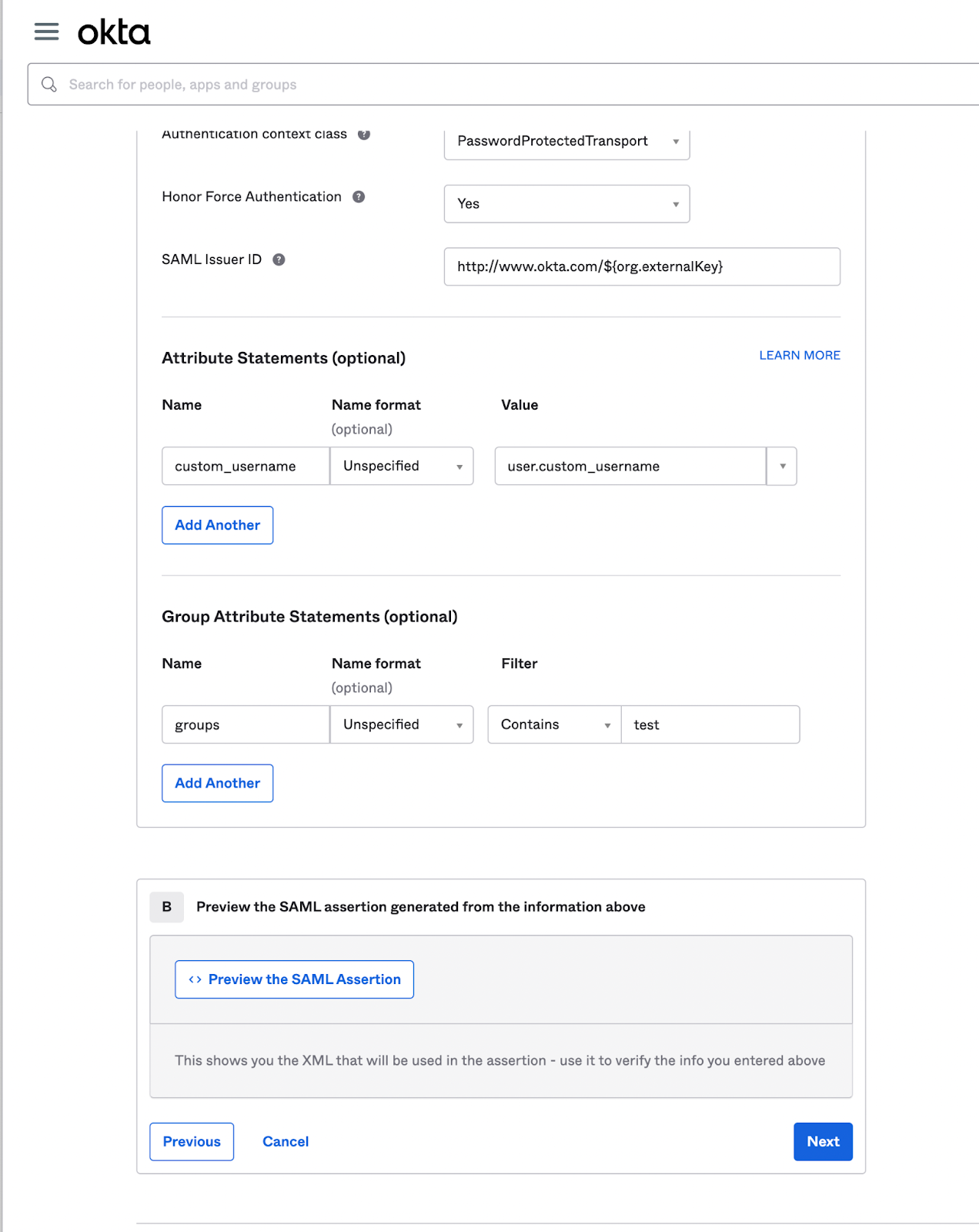Image resolution: width=979 pixels, height=1232 pixels.
Task: Click the Next button
Action: (823, 1141)
